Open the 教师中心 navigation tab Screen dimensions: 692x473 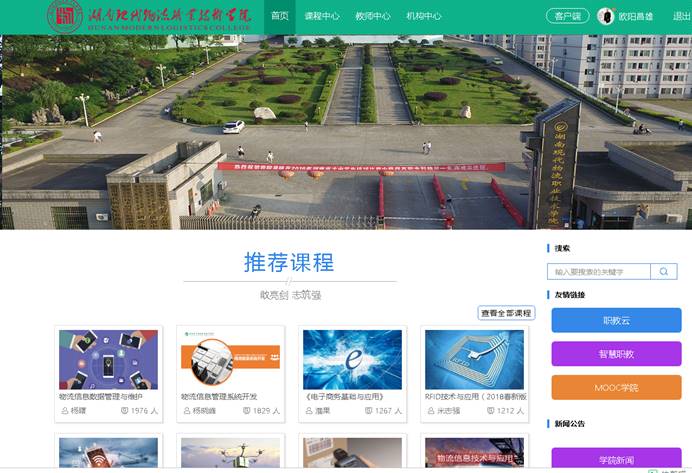(373, 16)
